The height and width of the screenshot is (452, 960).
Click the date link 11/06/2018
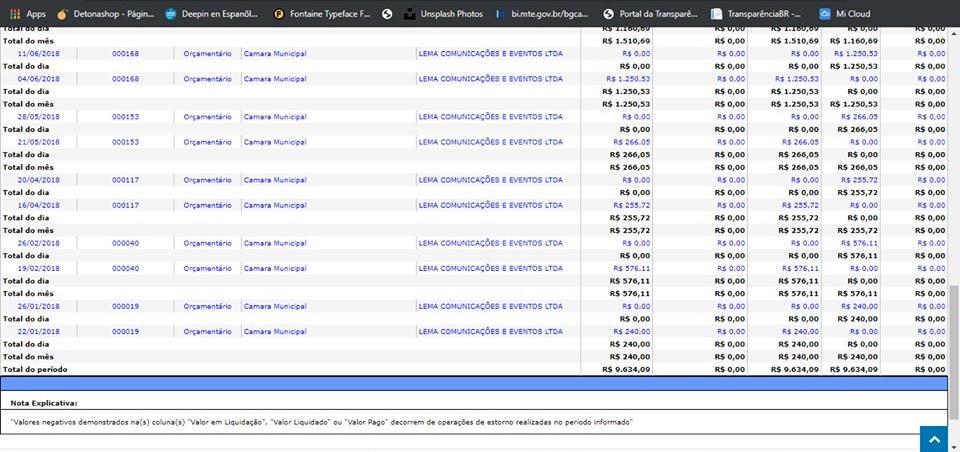point(37,53)
